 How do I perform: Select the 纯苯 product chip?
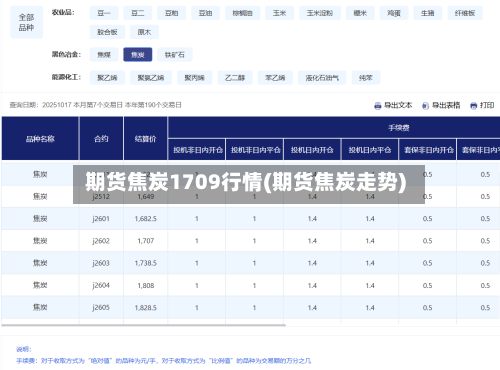click(366, 78)
